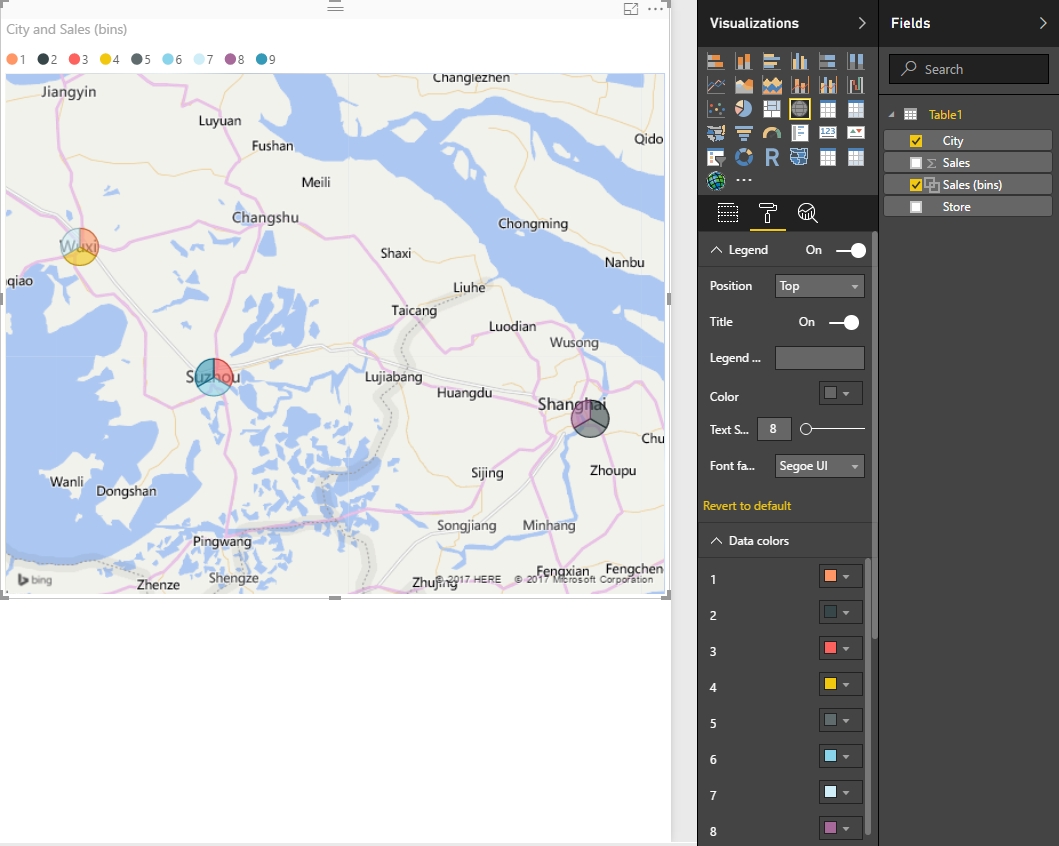Select the funnel chart visualization
The image size is (1059, 846).
(x=744, y=133)
